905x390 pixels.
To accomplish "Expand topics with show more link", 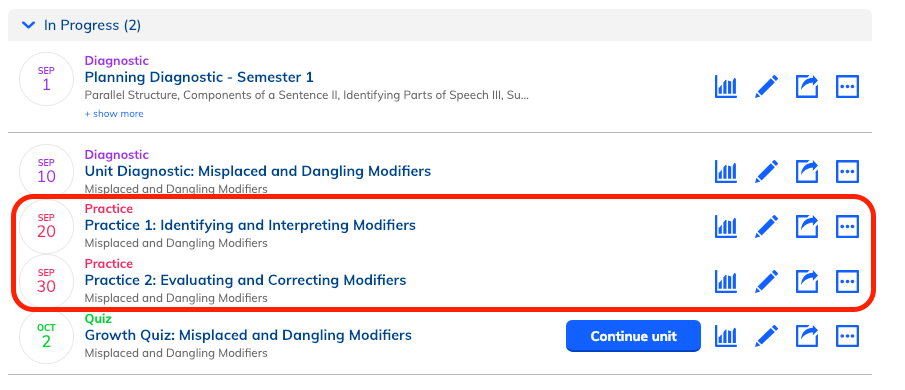I will click(x=114, y=114).
